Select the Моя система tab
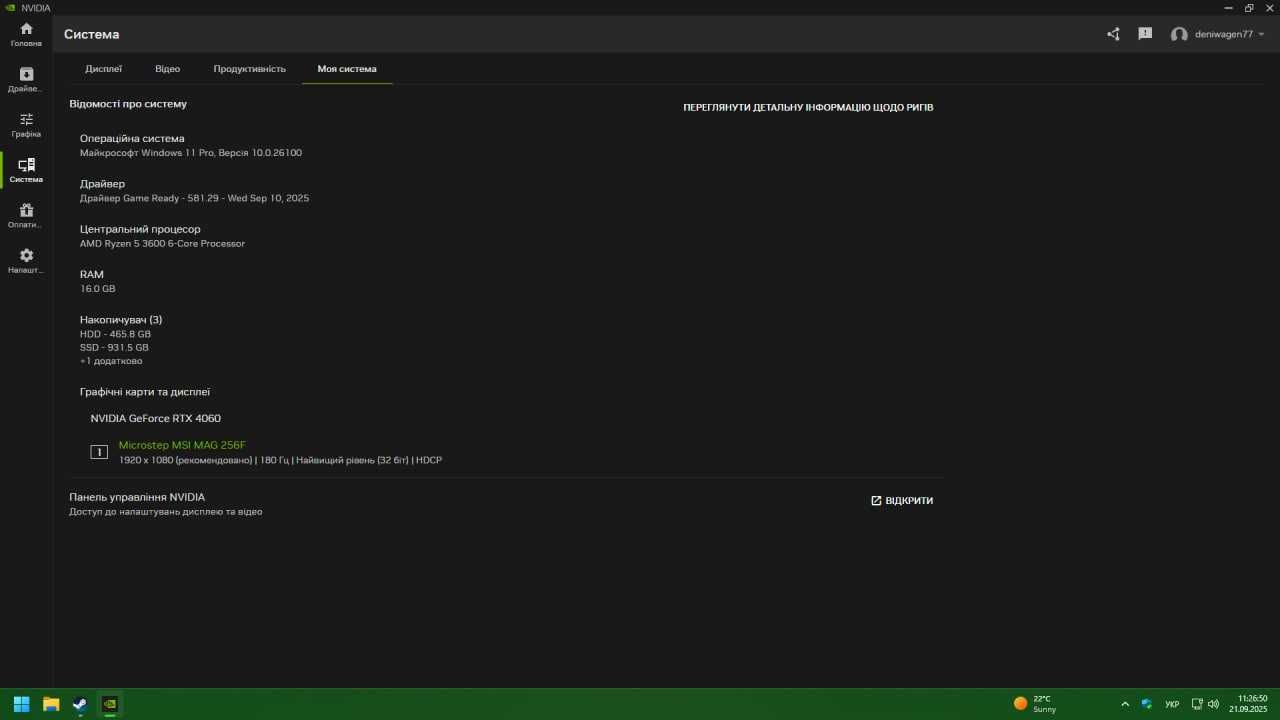This screenshot has height=720, width=1280. (x=347, y=69)
